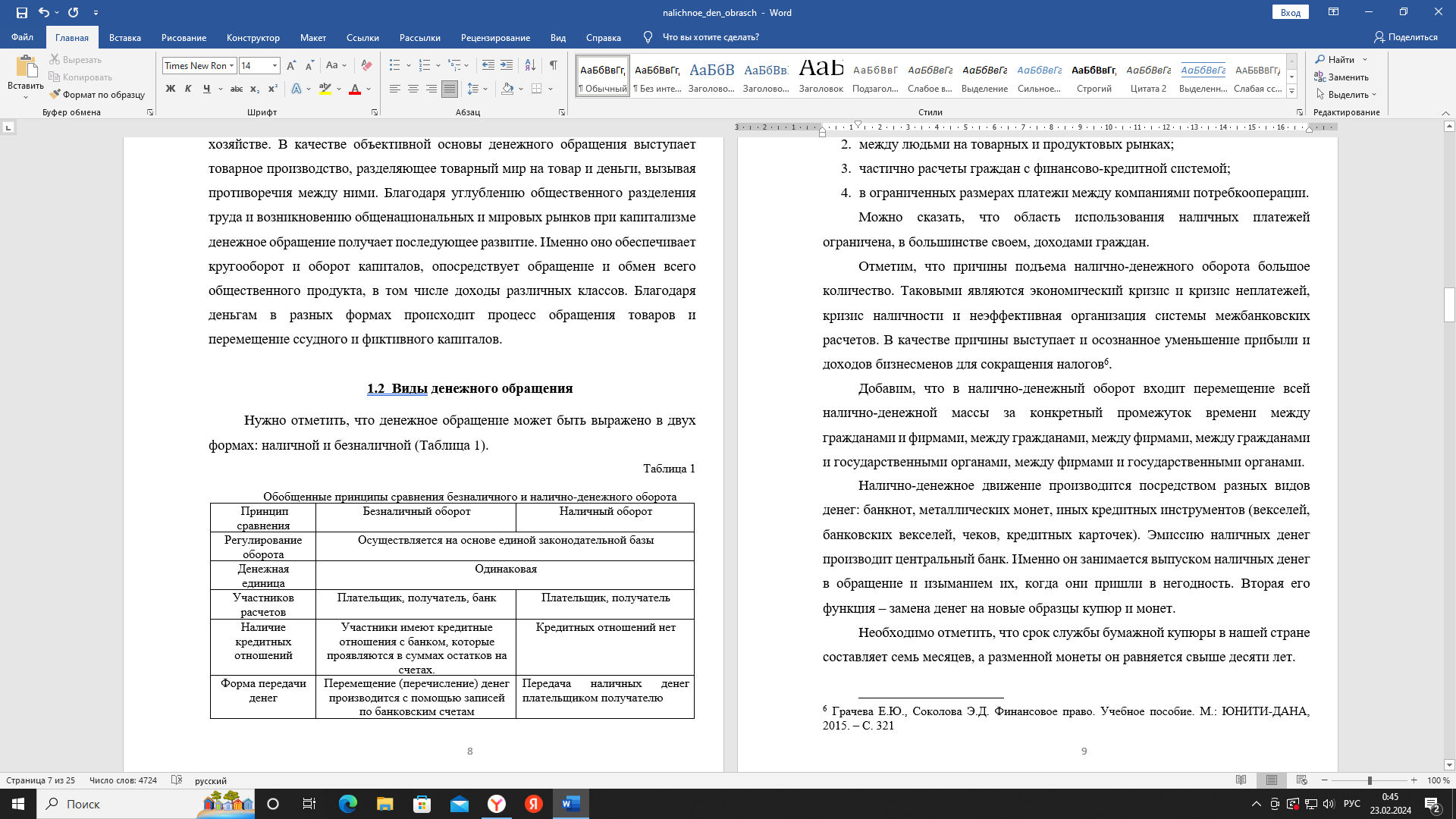Activate Format Painter (Формат по образцу)
Screen dimensions: 1456x819
click(97, 95)
